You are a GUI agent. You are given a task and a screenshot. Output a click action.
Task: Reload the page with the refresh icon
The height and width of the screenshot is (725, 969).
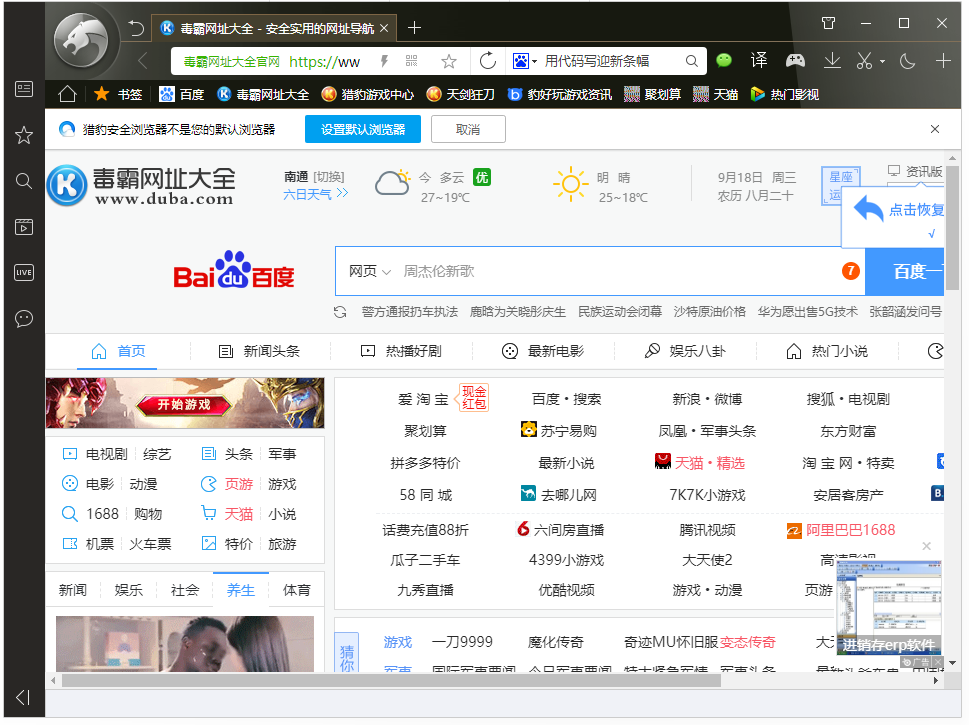point(488,62)
